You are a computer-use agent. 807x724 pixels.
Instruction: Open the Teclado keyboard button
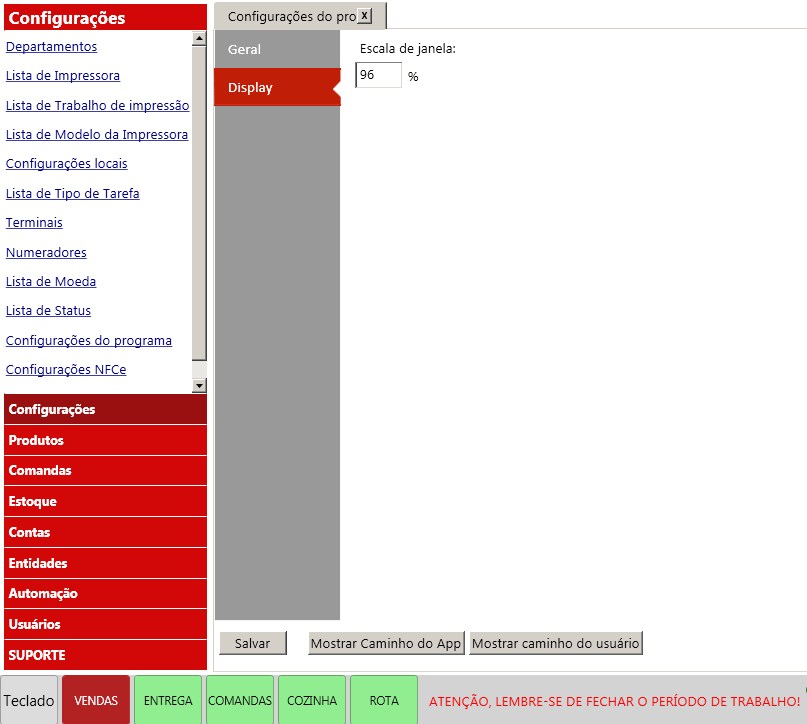point(29,700)
